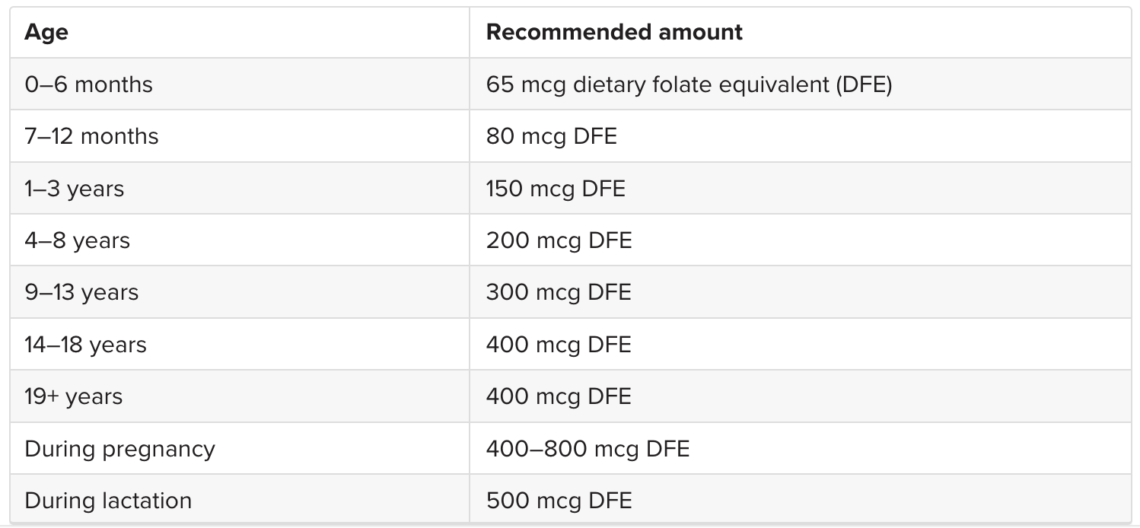This screenshot has width=1140, height=528.
Task: Click the "200 mcg DFE" amount cell
Action: pyautogui.click(x=559, y=240)
